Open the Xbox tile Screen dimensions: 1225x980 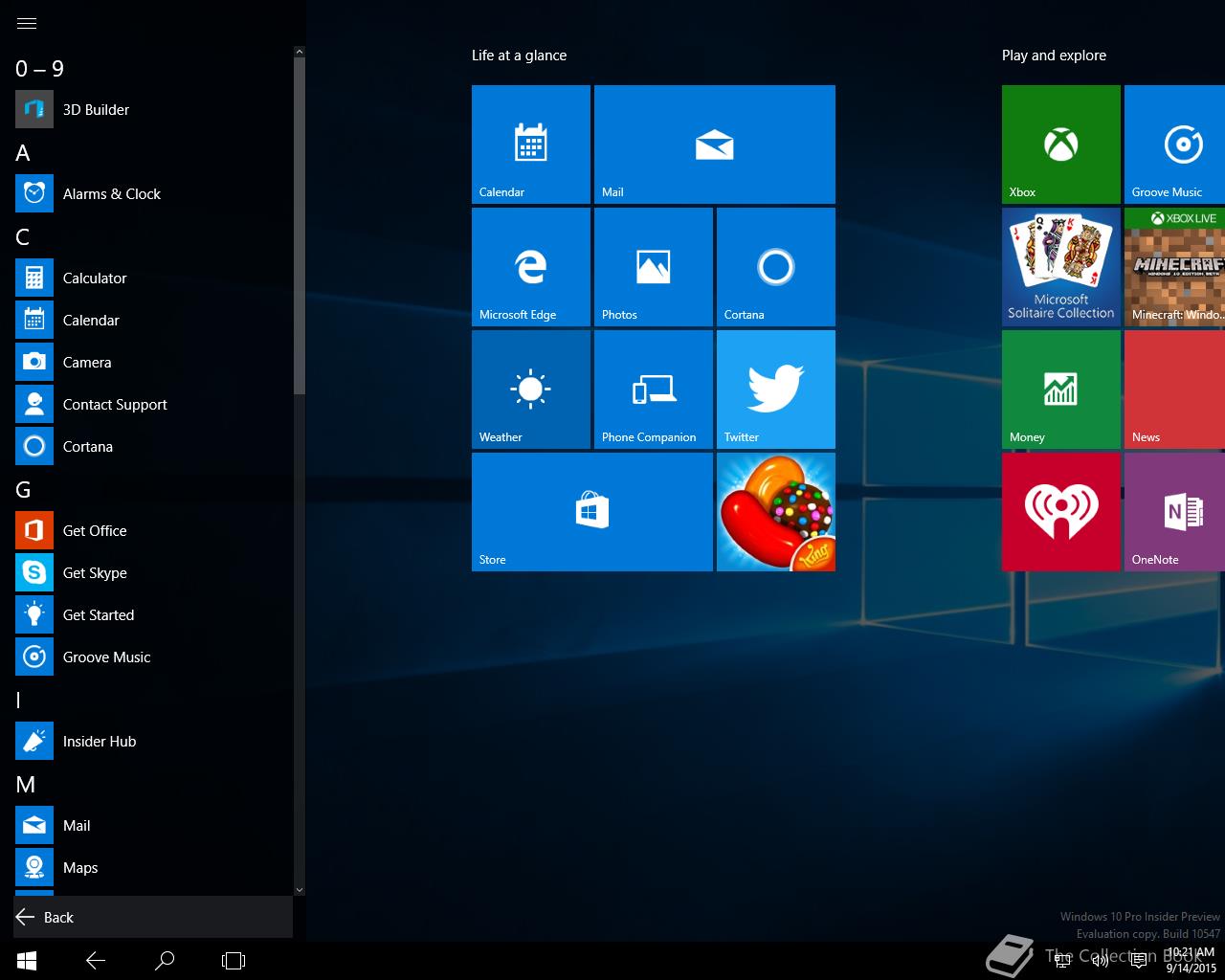1061,145
